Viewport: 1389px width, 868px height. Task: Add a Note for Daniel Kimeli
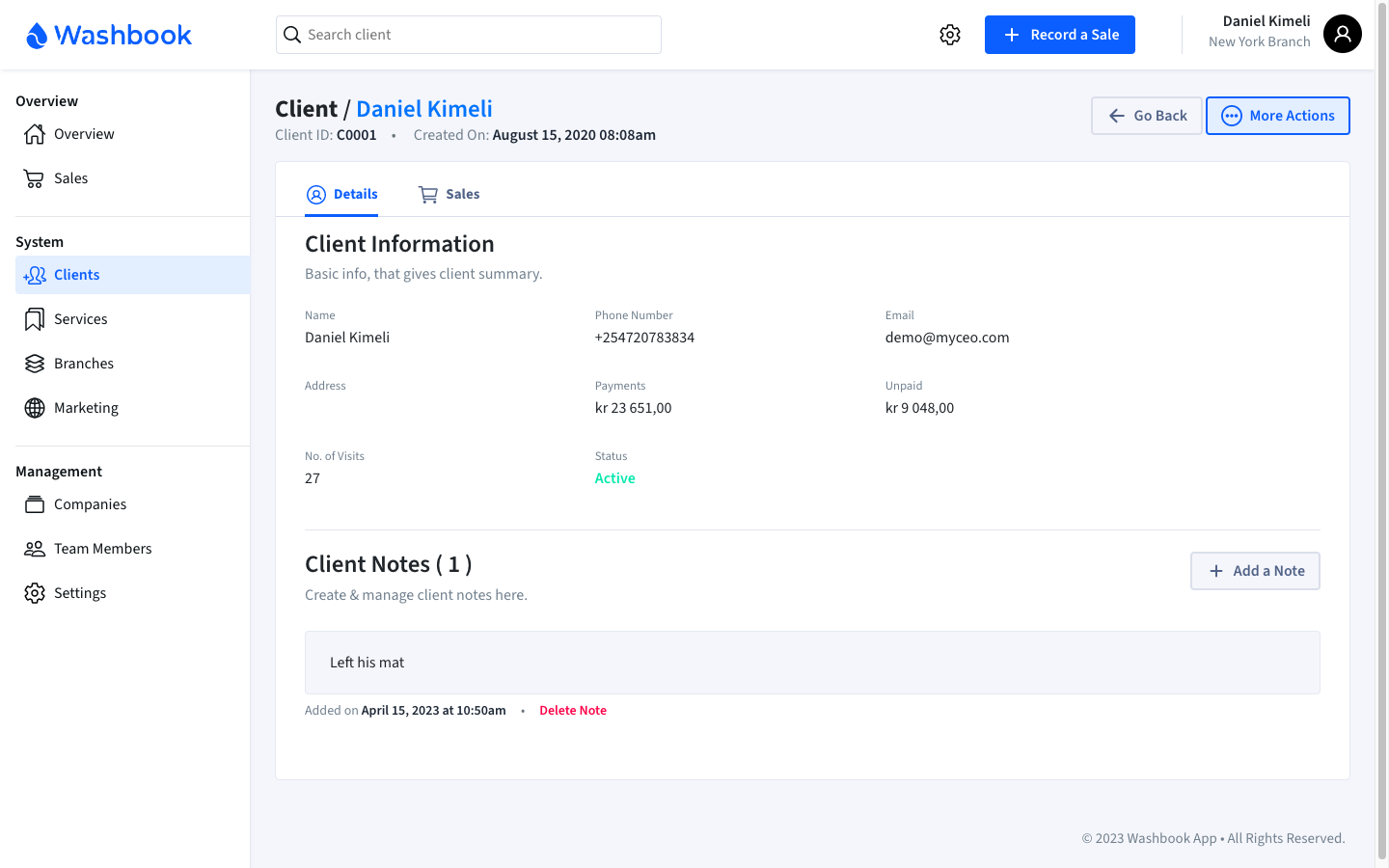(1255, 571)
